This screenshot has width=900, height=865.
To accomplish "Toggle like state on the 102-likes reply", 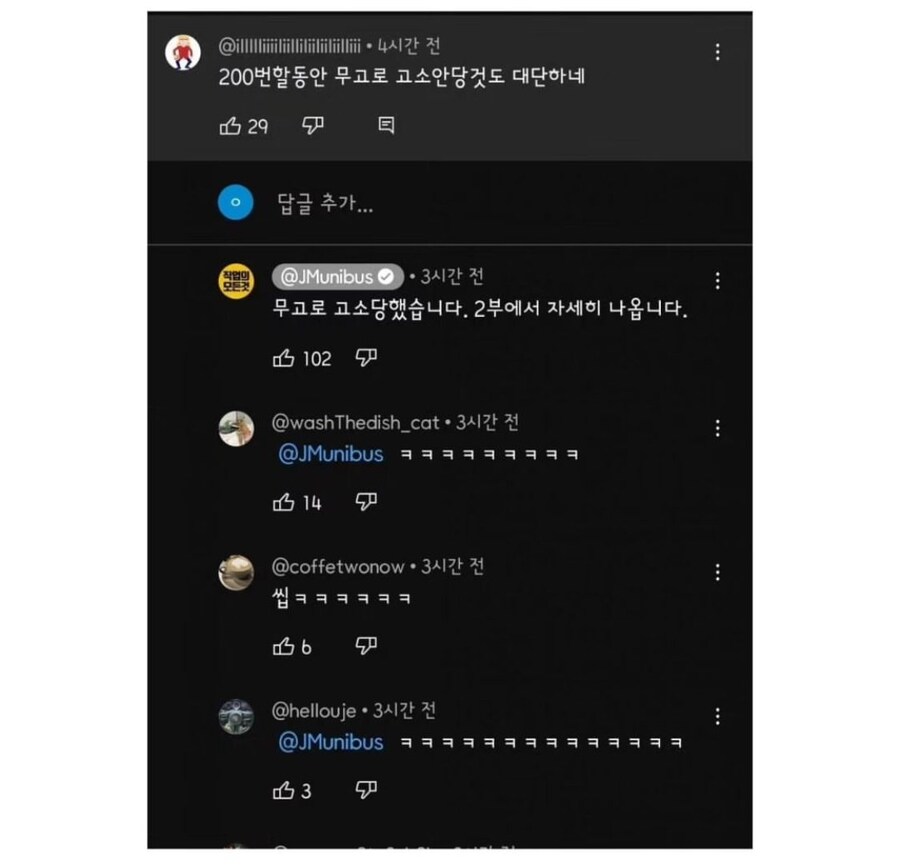I will tap(286, 359).
